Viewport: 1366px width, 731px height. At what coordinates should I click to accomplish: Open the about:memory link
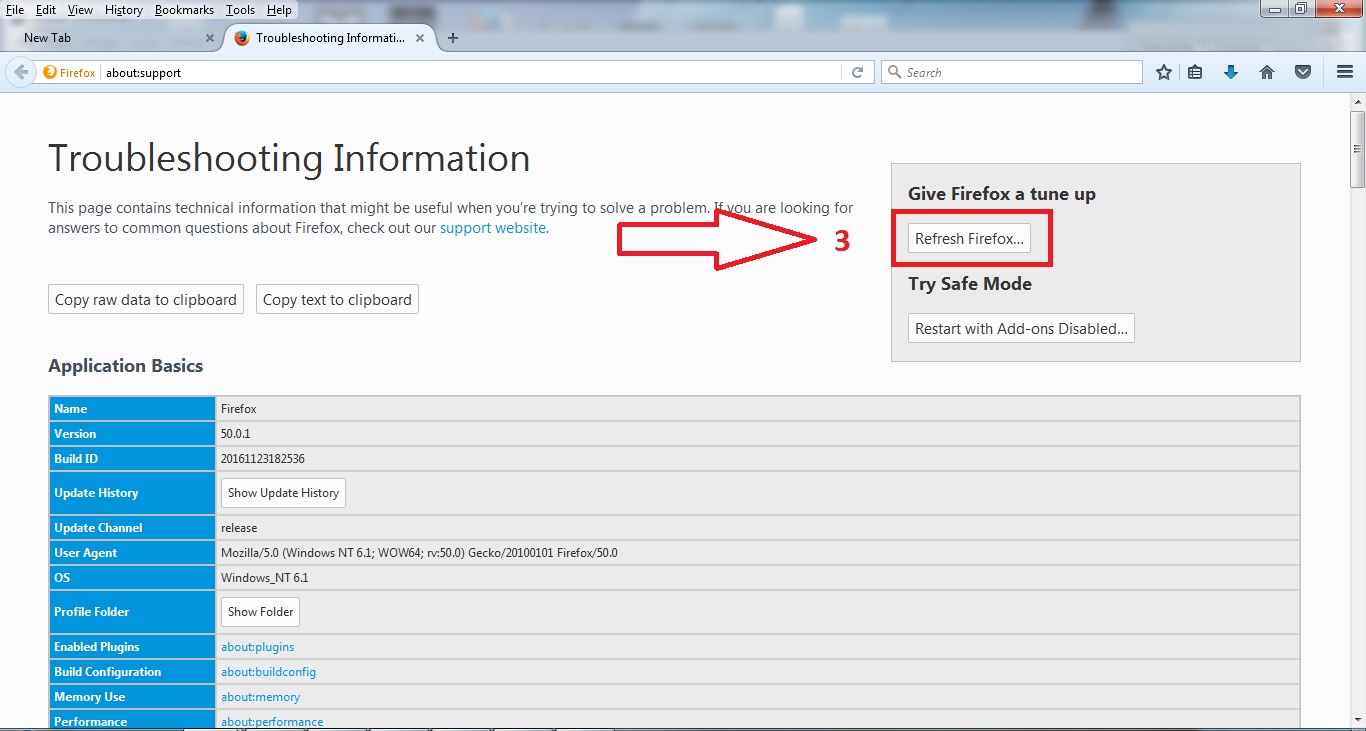click(x=260, y=697)
